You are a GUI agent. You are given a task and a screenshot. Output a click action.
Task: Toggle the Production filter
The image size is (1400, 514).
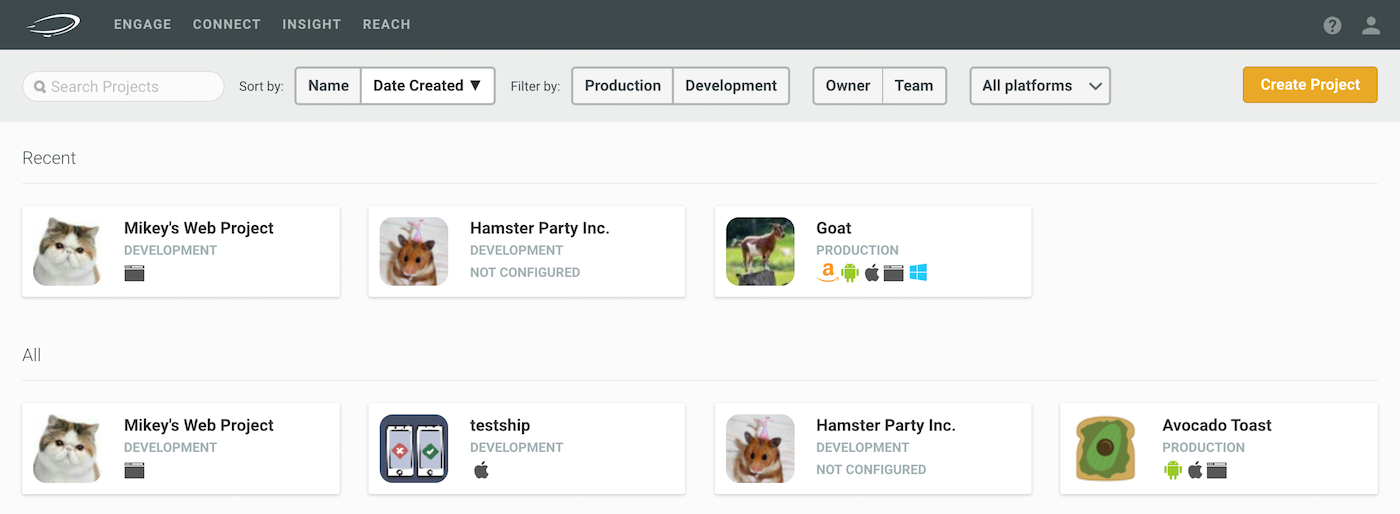pos(623,86)
